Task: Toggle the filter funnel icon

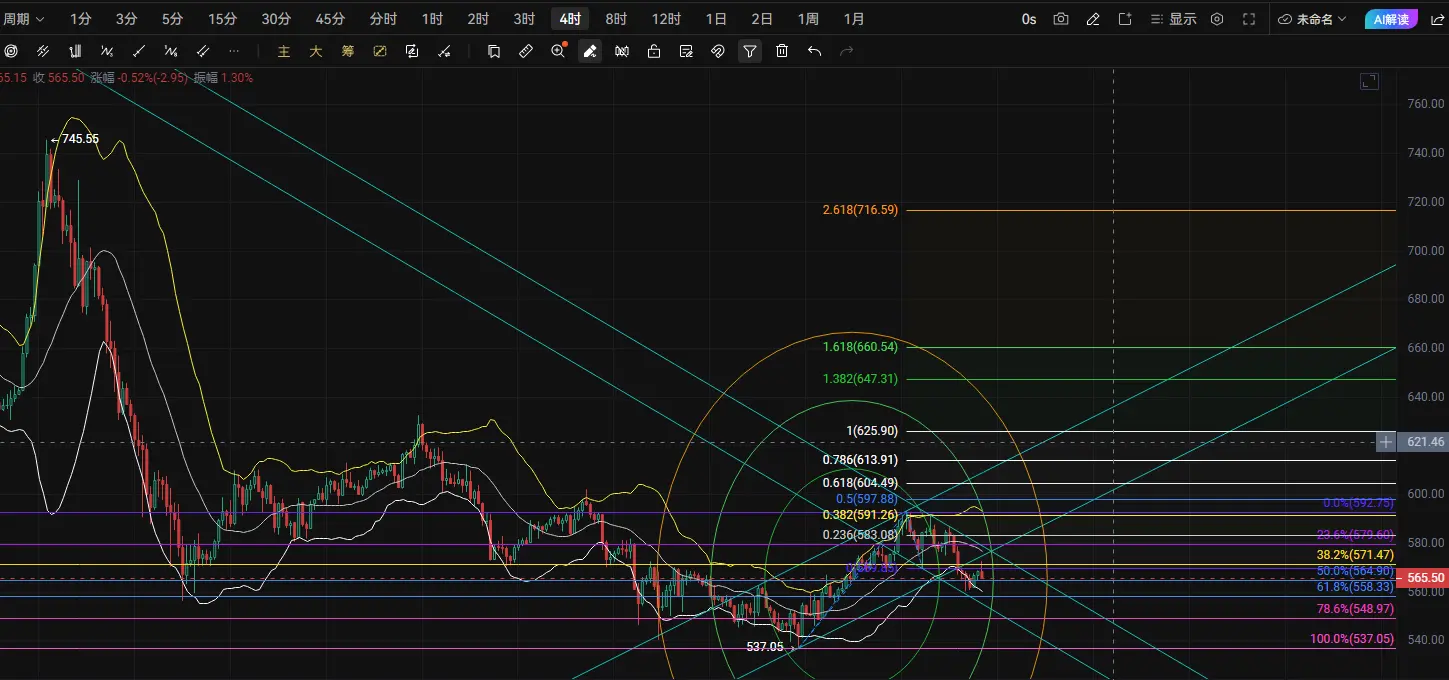Action: (750, 51)
